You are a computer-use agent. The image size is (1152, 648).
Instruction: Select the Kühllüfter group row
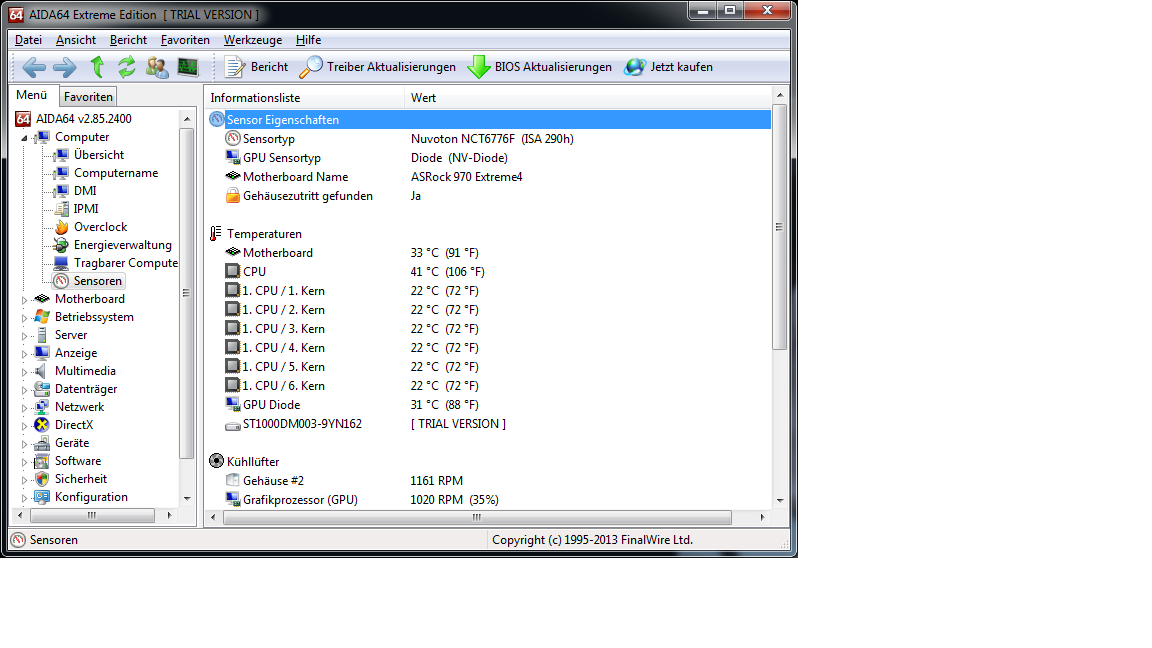coord(489,461)
